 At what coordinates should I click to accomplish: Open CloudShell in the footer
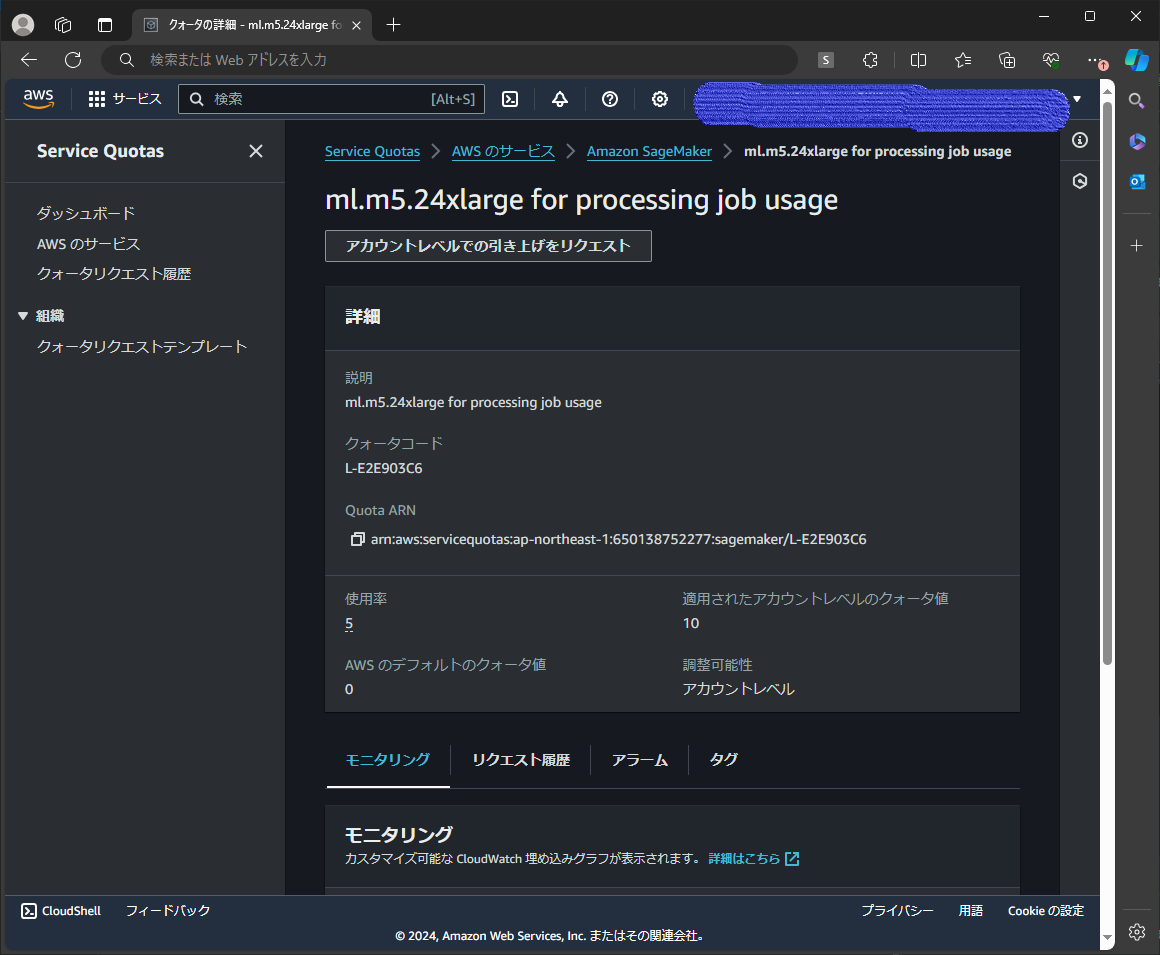[x=61, y=911]
